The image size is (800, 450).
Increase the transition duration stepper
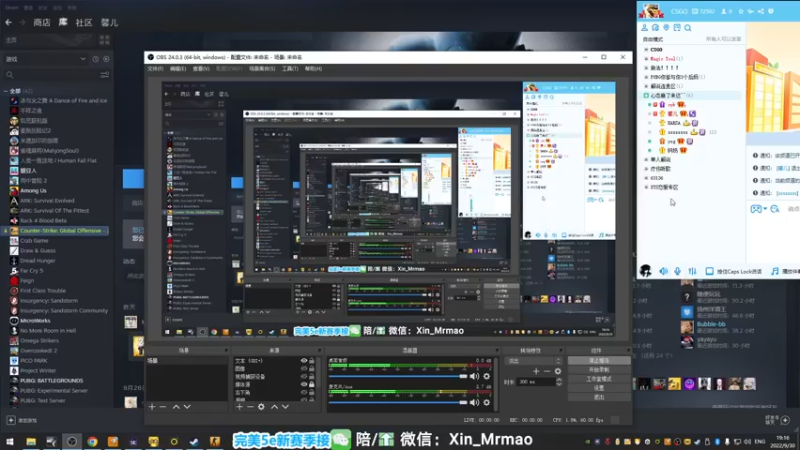559,380
